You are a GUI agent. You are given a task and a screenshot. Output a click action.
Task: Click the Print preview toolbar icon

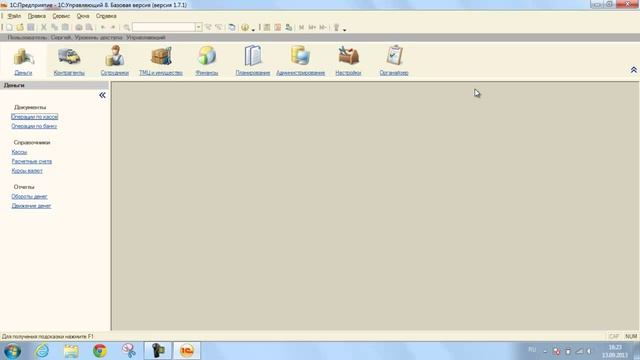click(89, 27)
